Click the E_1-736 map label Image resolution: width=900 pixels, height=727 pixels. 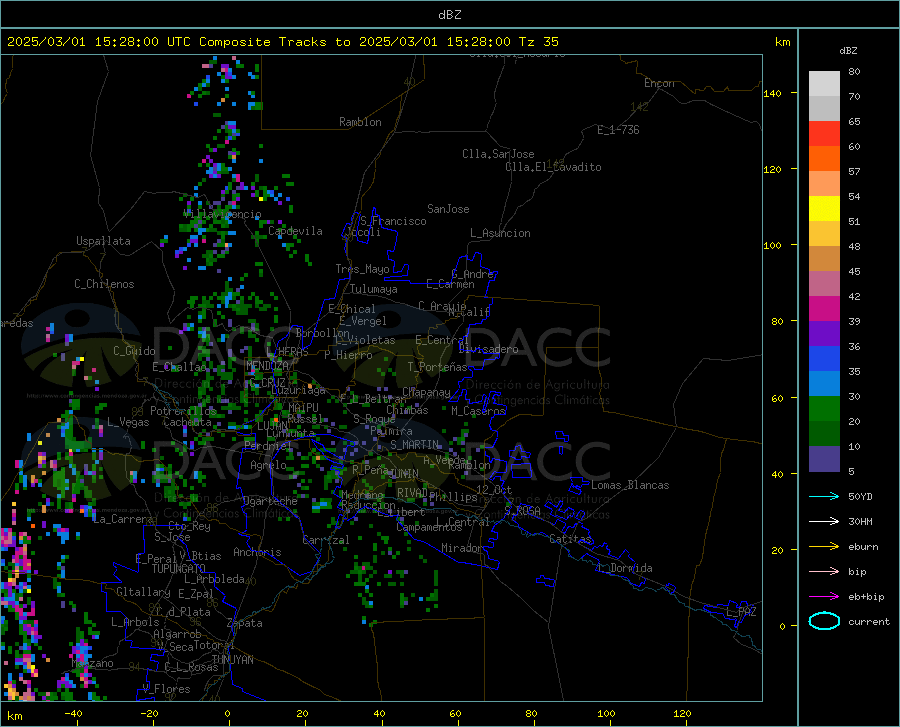coord(618,130)
